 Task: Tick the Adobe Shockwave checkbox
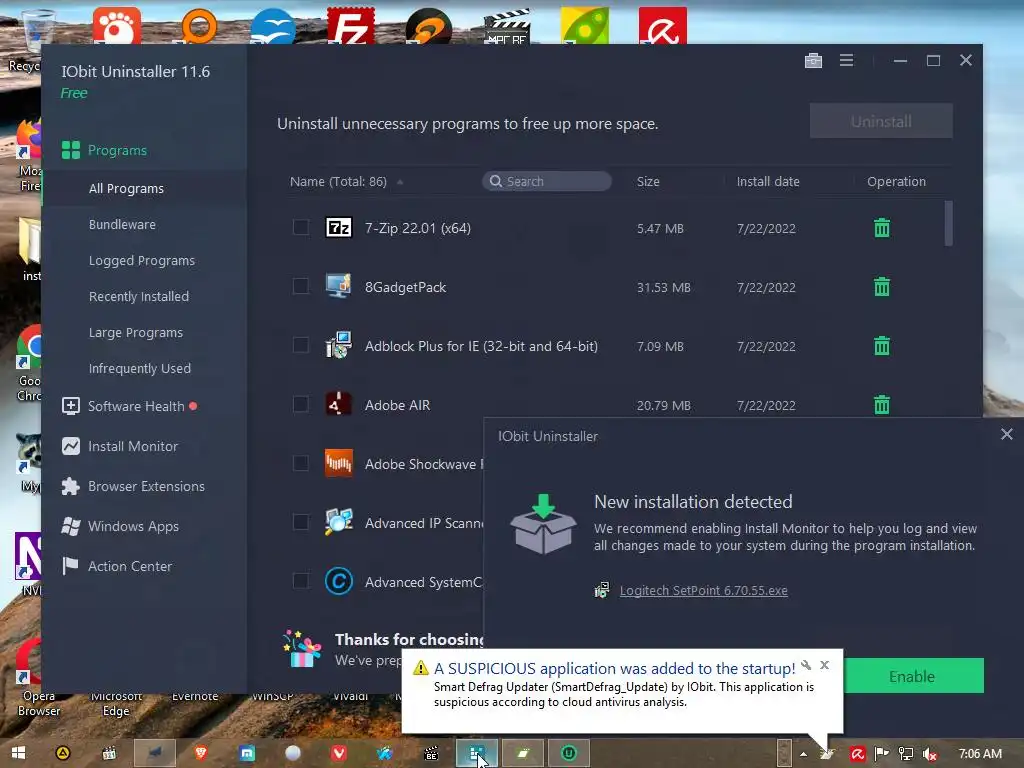(x=300, y=463)
